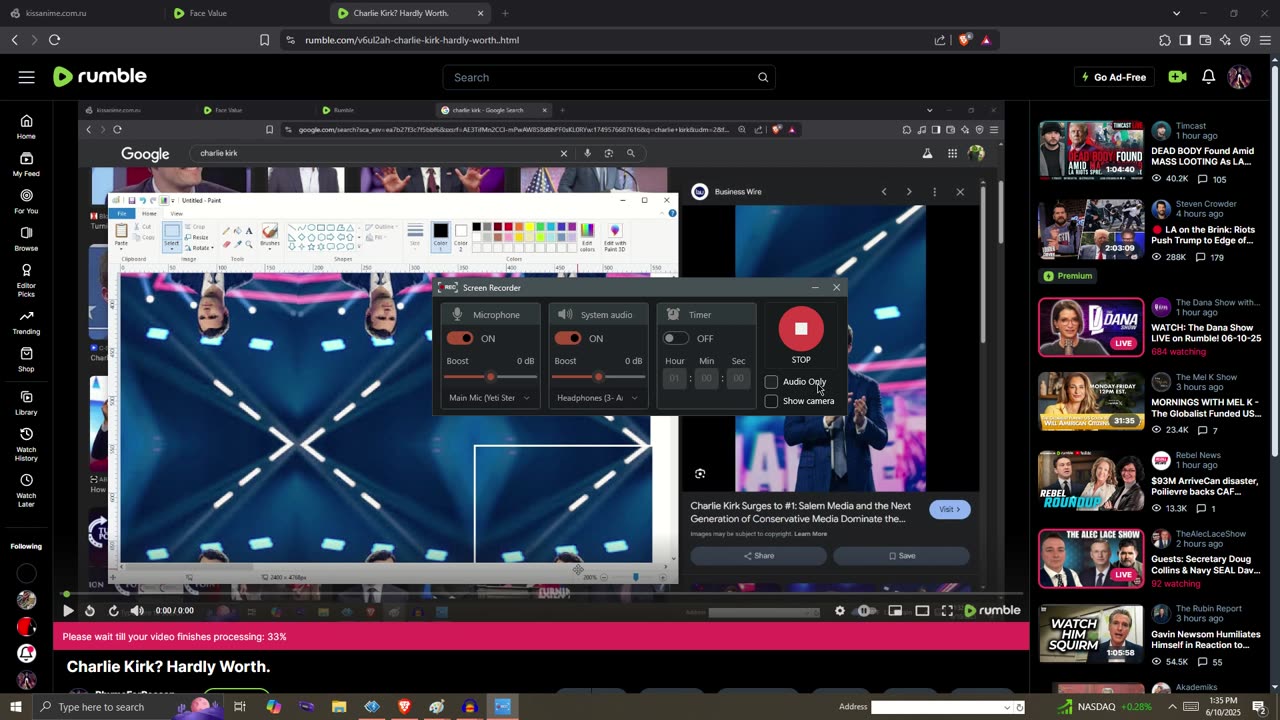This screenshot has width=1280, height=720.
Task: Open Editor Picks in the sidebar
Action: (x=26, y=280)
